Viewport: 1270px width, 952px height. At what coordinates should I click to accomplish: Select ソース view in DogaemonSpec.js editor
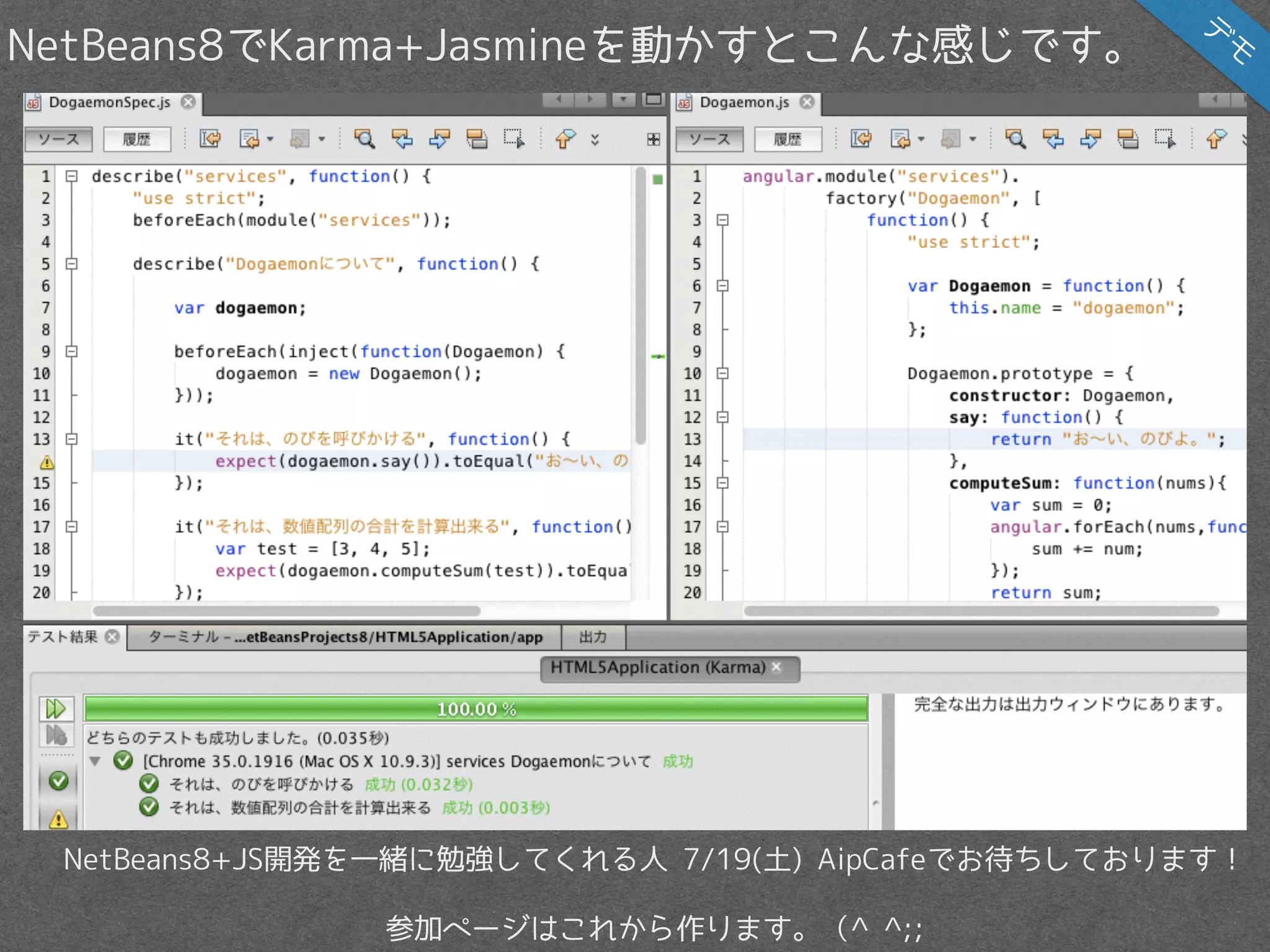[x=58, y=139]
